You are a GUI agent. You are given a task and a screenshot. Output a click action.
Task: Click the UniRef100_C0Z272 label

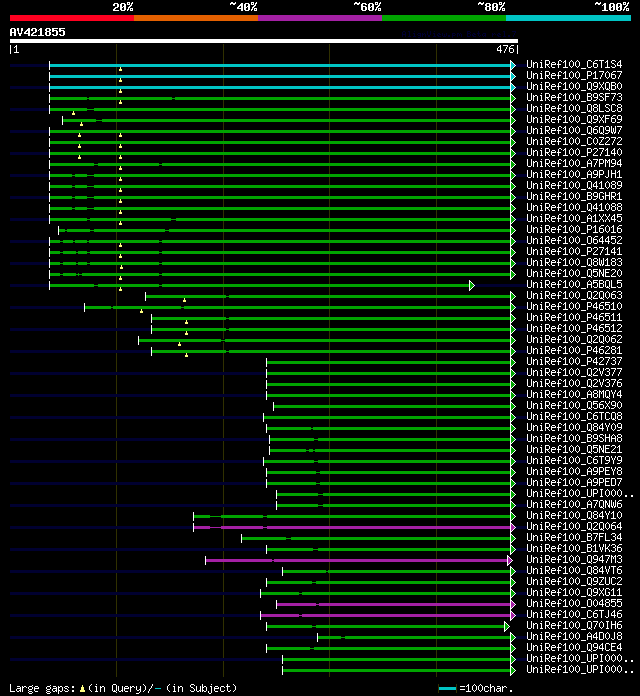574,142
